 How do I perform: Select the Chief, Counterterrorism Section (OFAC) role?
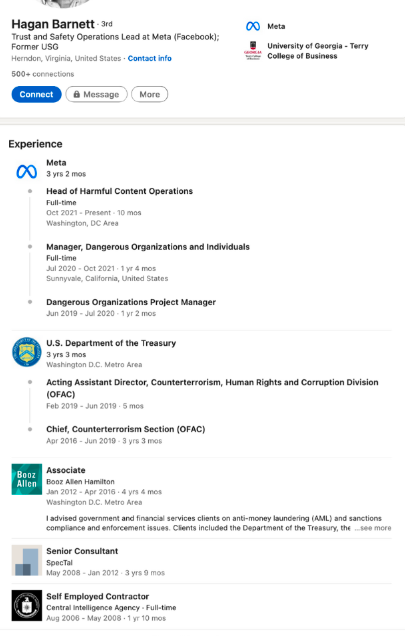(125, 429)
